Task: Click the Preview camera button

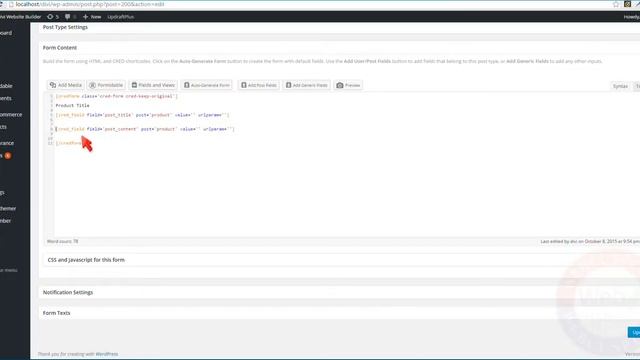Action: tap(348, 85)
